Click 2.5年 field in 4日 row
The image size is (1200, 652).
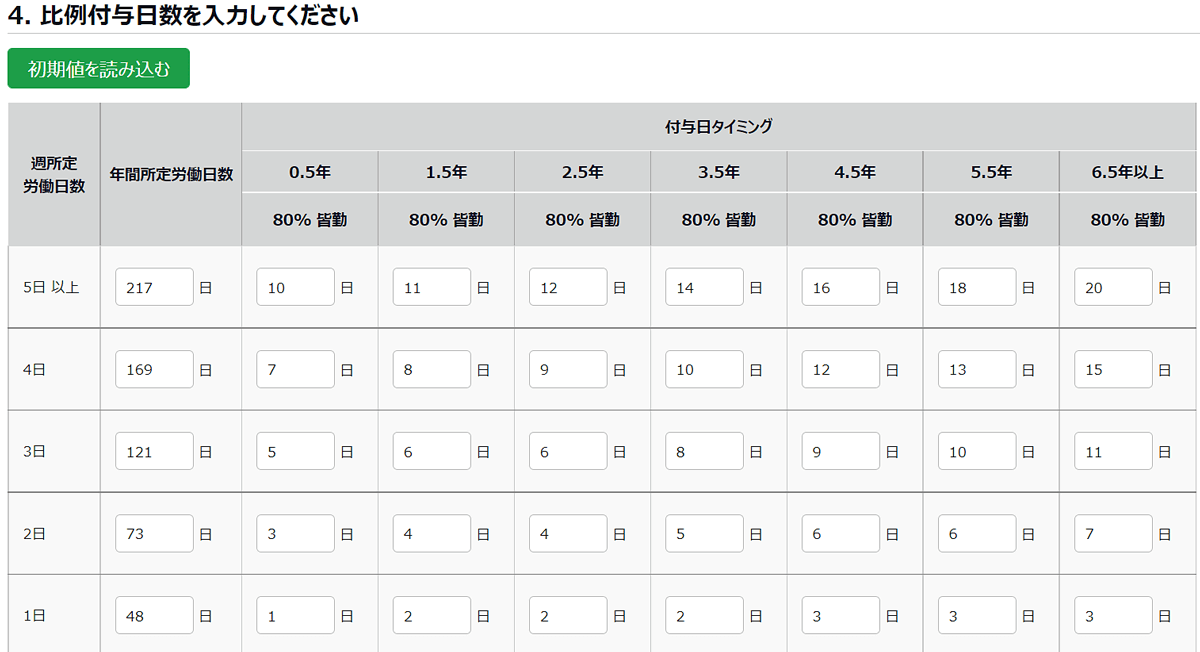tap(568, 369)
